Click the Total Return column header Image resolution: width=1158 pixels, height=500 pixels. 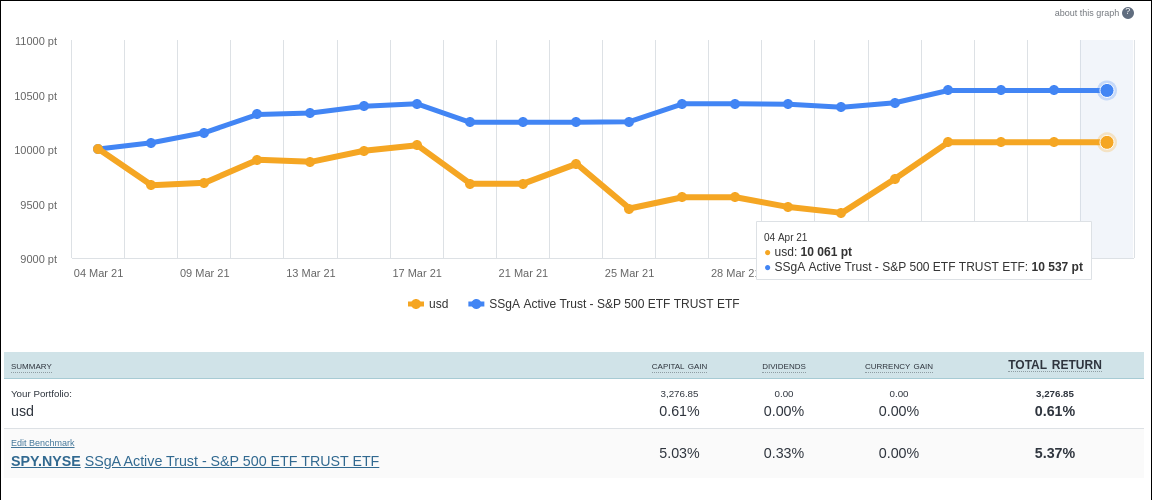[x=1054, y=365]
